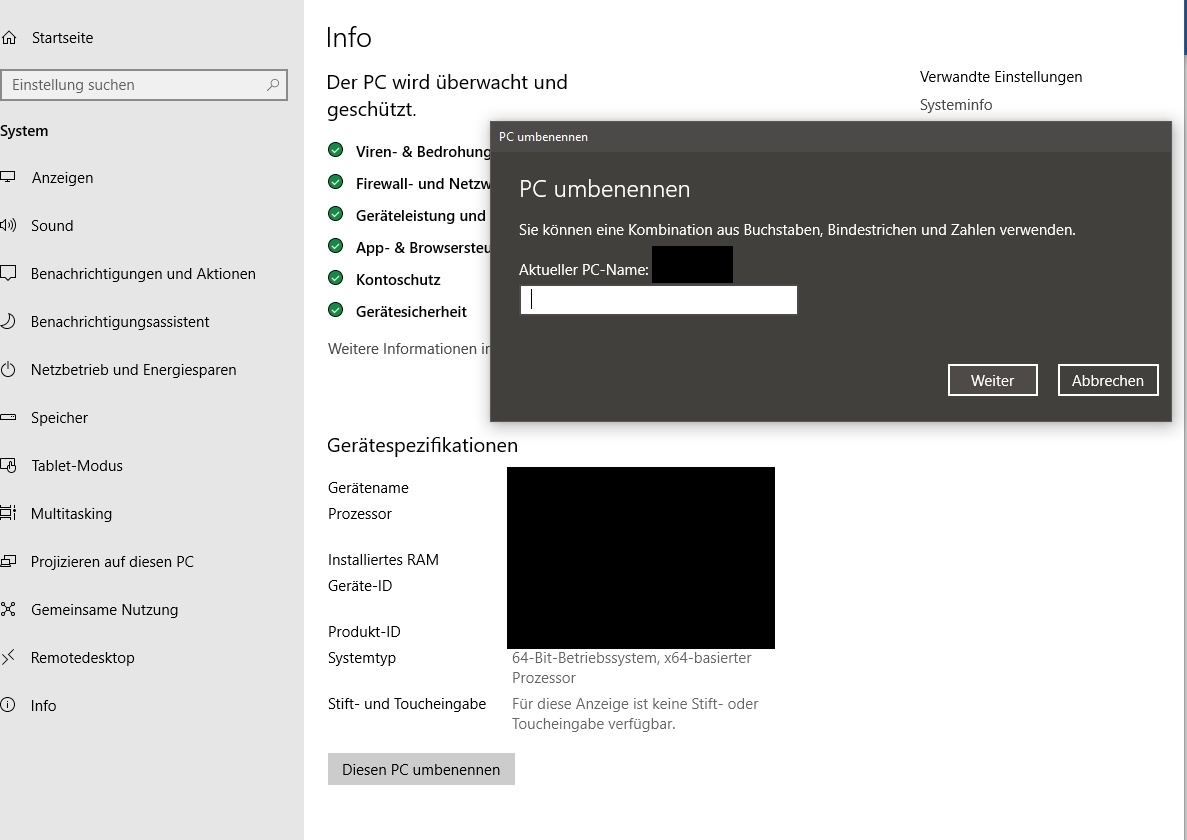1187x840 pixels.
Task: Click the PC umbenennen dialog title bar
Action: tap(830, 137)
